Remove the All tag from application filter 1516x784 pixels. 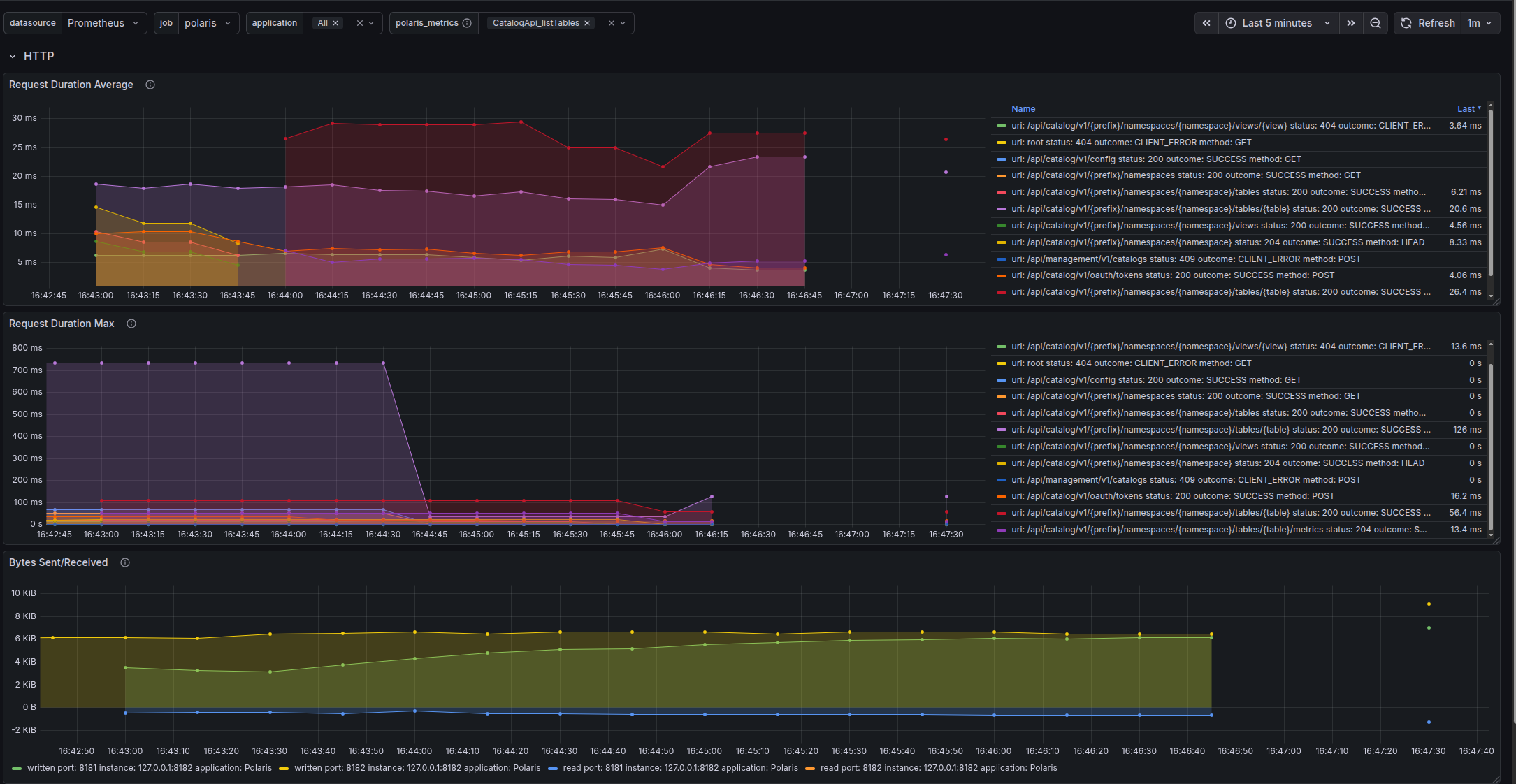[335, 23]
